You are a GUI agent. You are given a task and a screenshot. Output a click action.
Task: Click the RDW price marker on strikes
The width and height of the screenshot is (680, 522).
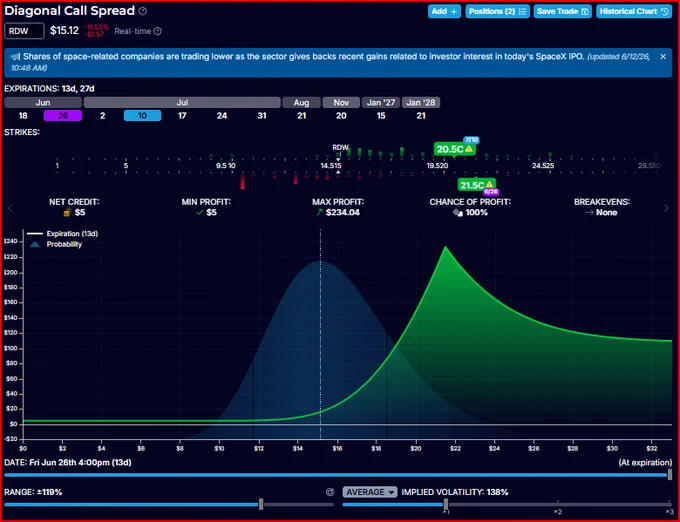(340, 148)
